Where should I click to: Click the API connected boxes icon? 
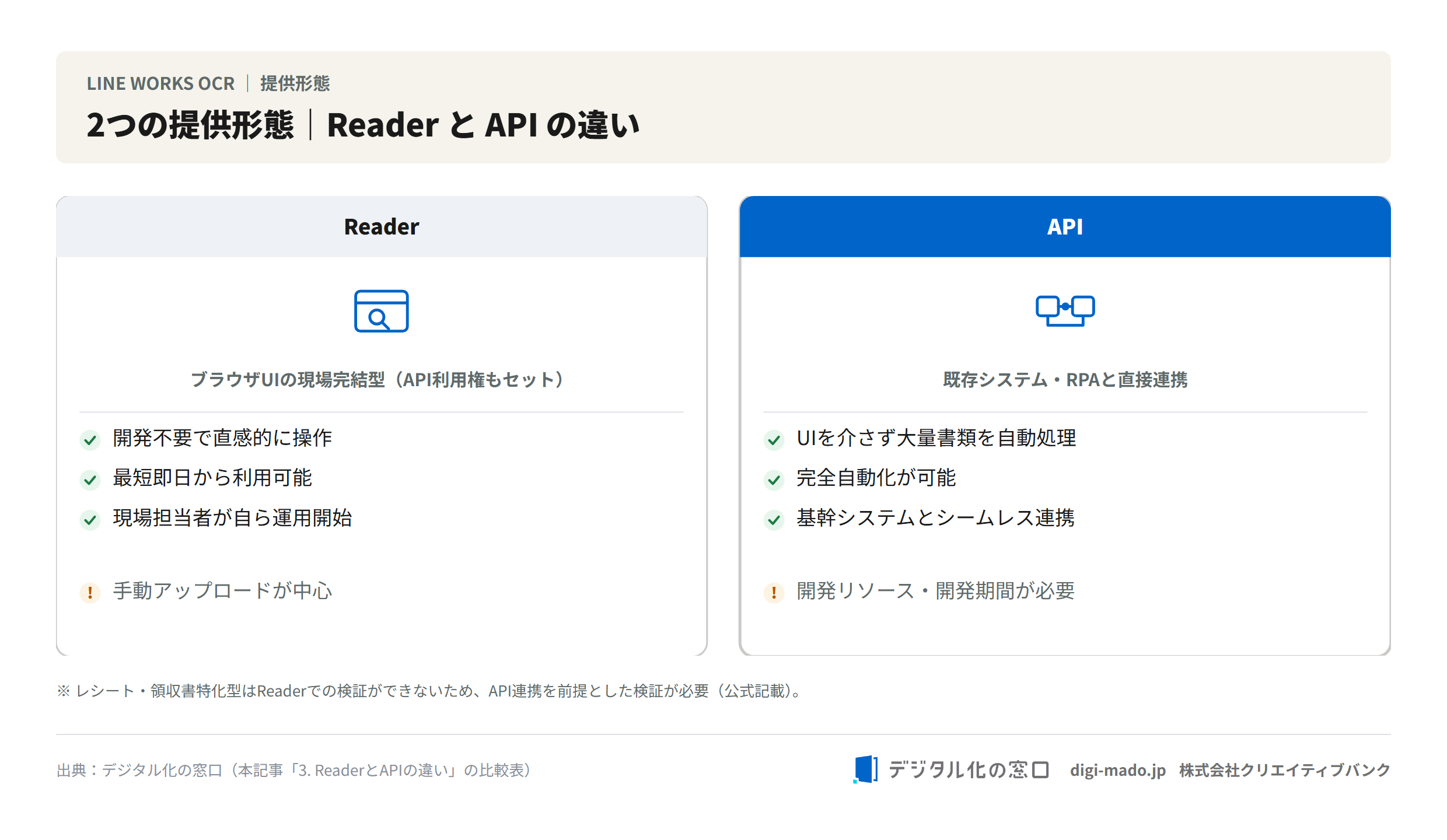(1065, 311)
